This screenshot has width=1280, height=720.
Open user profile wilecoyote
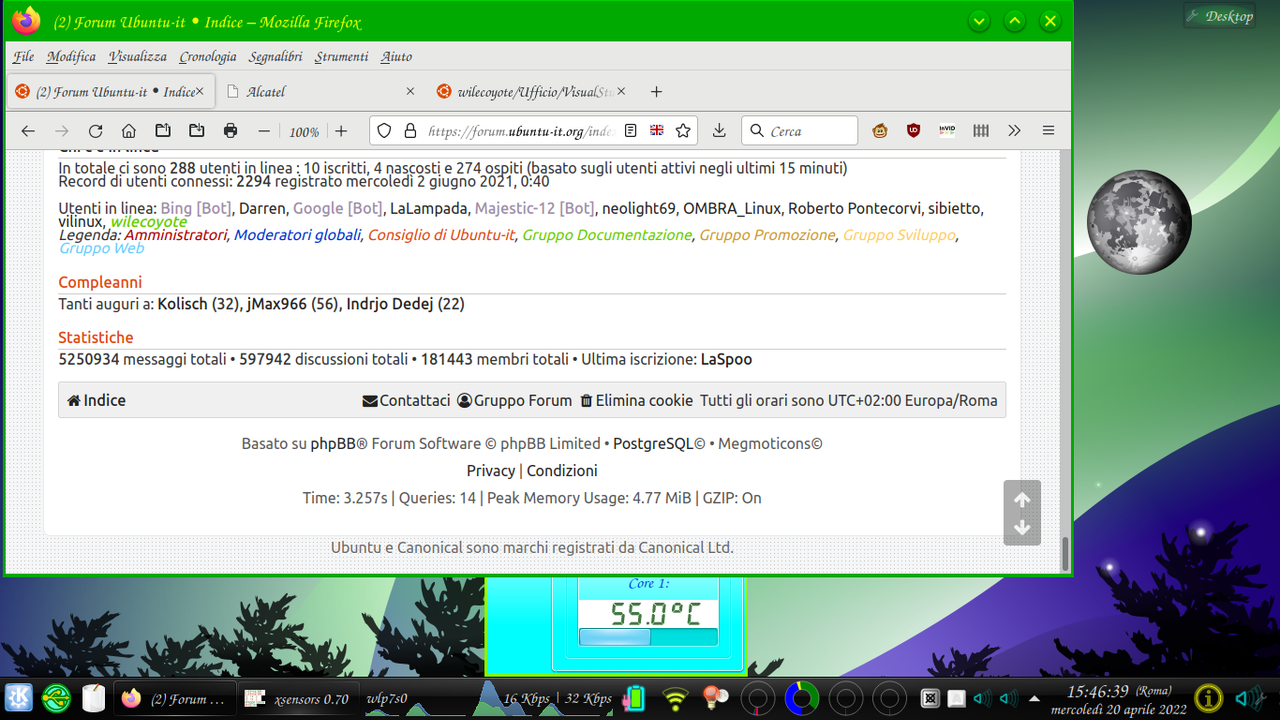coord(148,221)
